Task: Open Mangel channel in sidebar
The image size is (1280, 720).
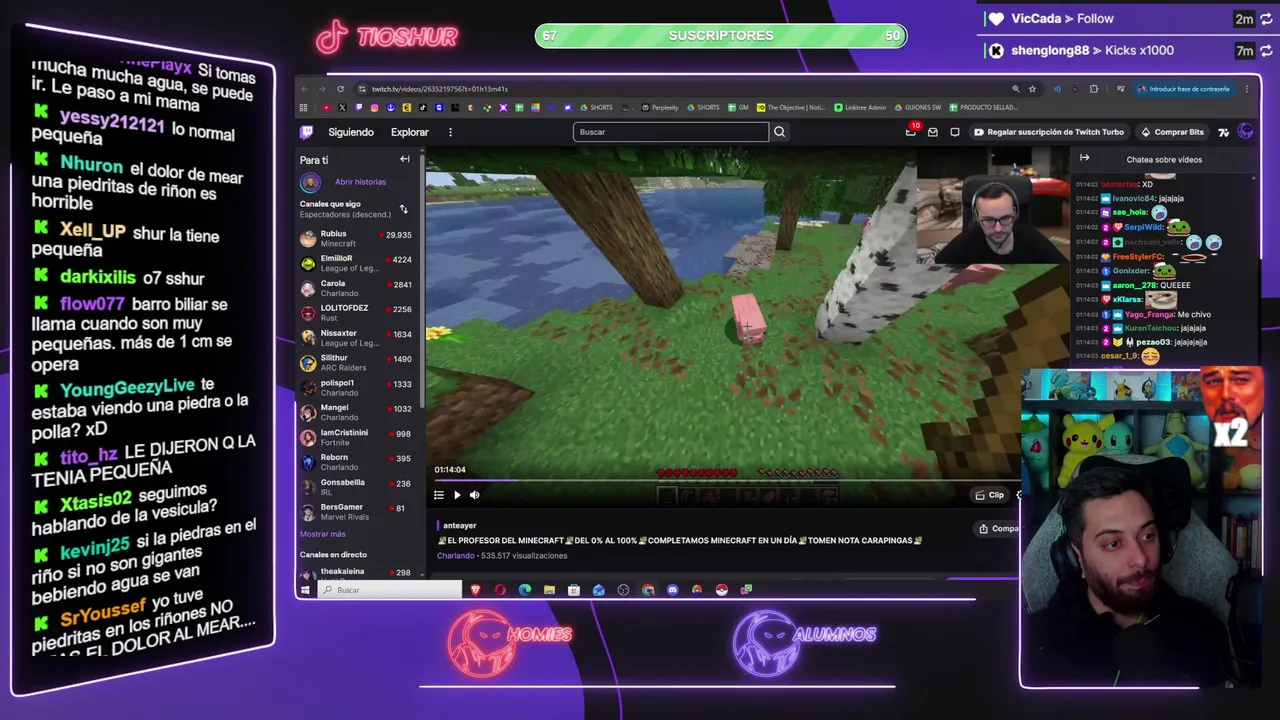Action: coord(357,413)
